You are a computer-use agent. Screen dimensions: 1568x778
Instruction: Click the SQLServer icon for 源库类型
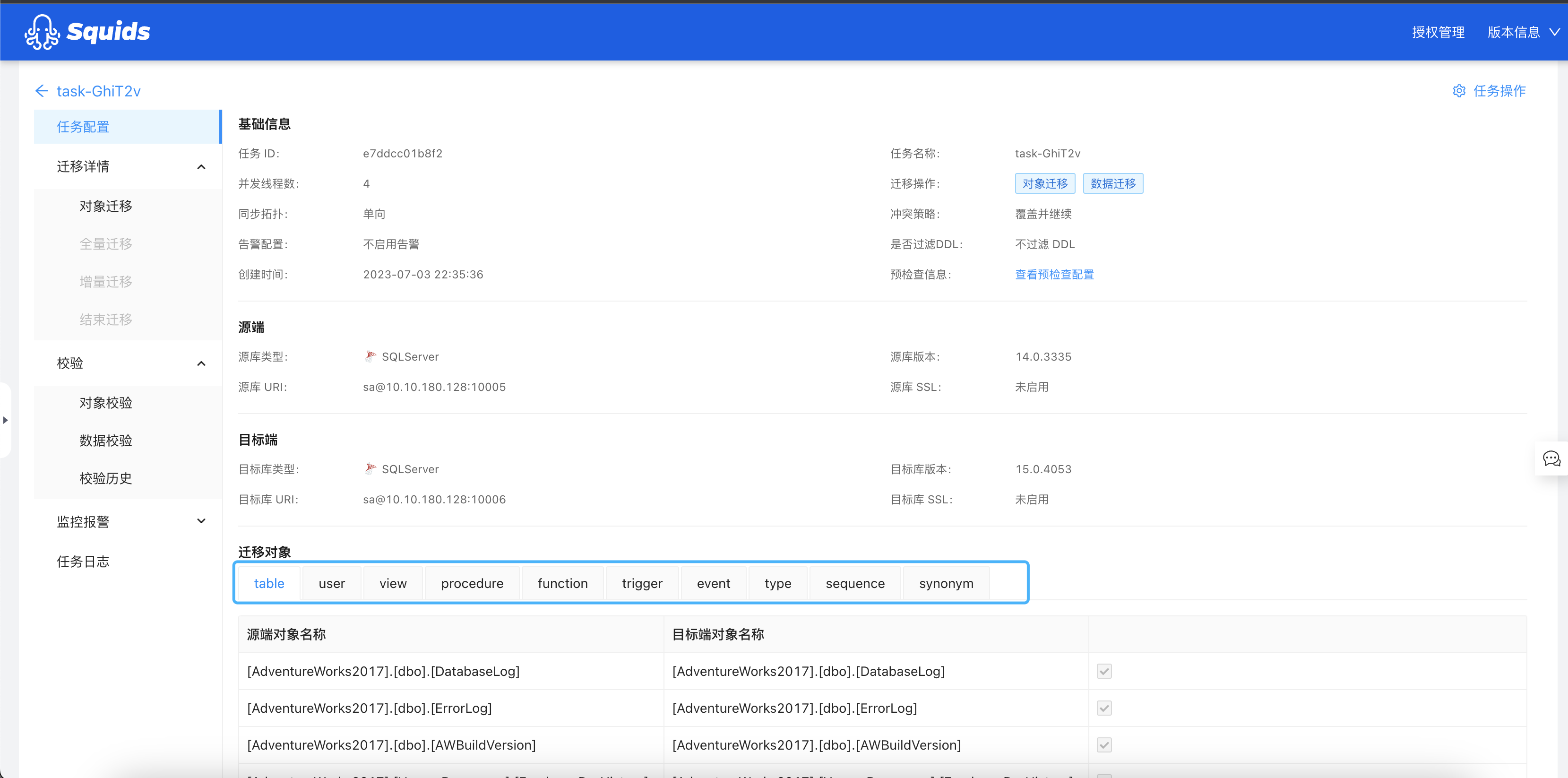[x=370, y=356]
